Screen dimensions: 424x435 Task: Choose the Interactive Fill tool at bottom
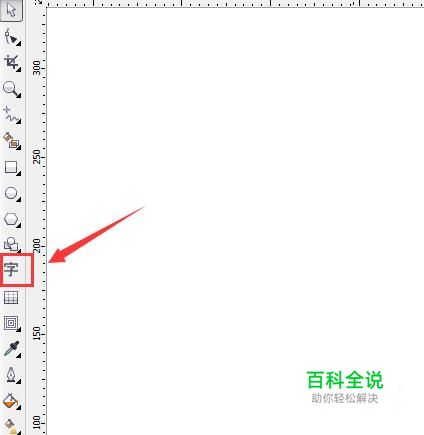11,427
